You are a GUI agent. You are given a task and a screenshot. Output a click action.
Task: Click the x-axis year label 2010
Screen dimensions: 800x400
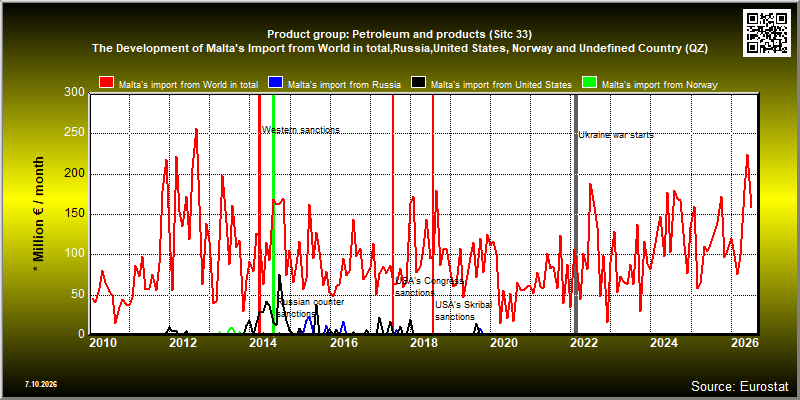coord(103,342)
